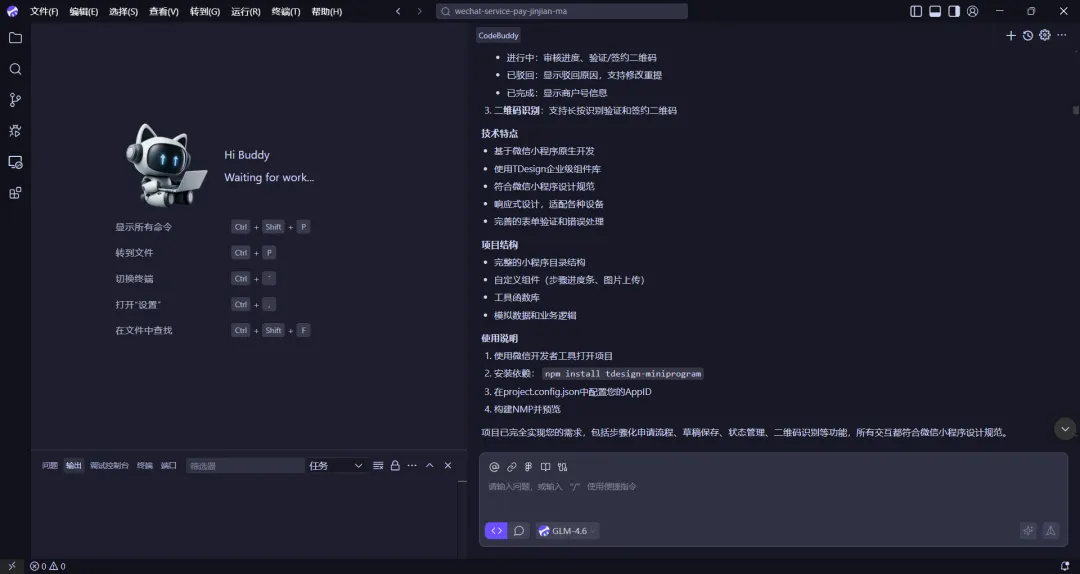Switch to Chat mode bubble button

pos(519,531)
